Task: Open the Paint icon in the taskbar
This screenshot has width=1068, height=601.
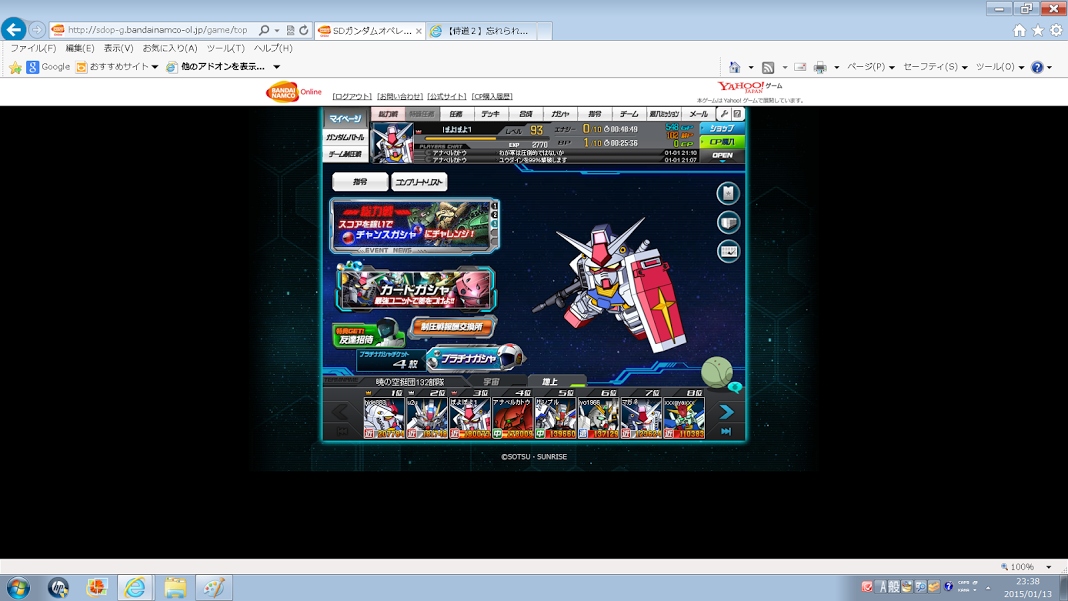Action: [x=214, y=587]
